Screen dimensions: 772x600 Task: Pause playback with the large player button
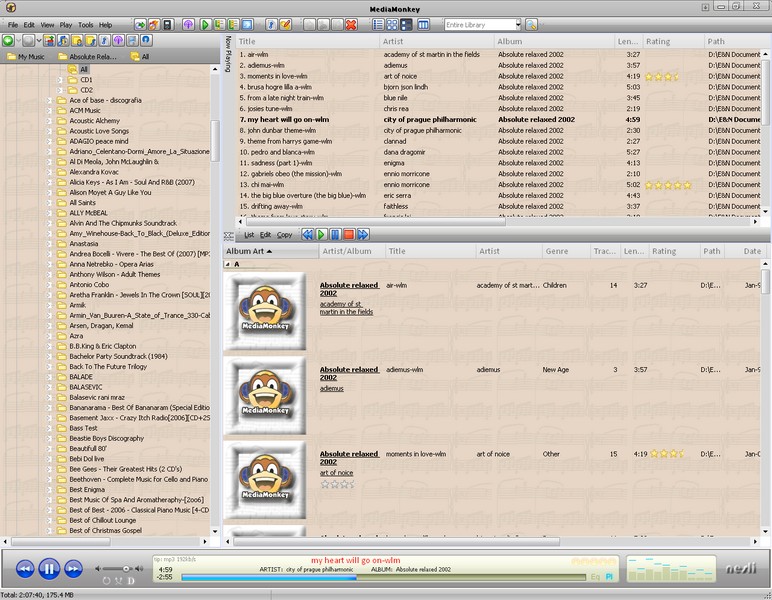coord(49,569)
